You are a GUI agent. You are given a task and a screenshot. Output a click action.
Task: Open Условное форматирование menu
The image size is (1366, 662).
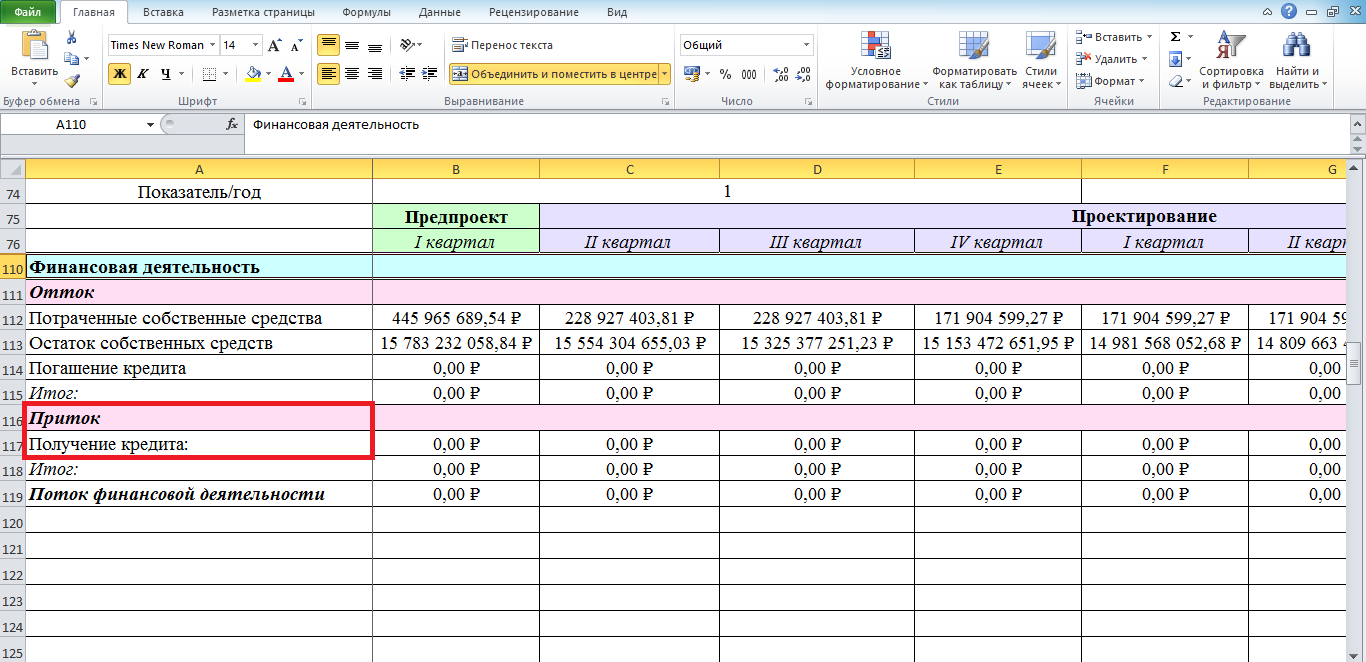pos(876,60)
